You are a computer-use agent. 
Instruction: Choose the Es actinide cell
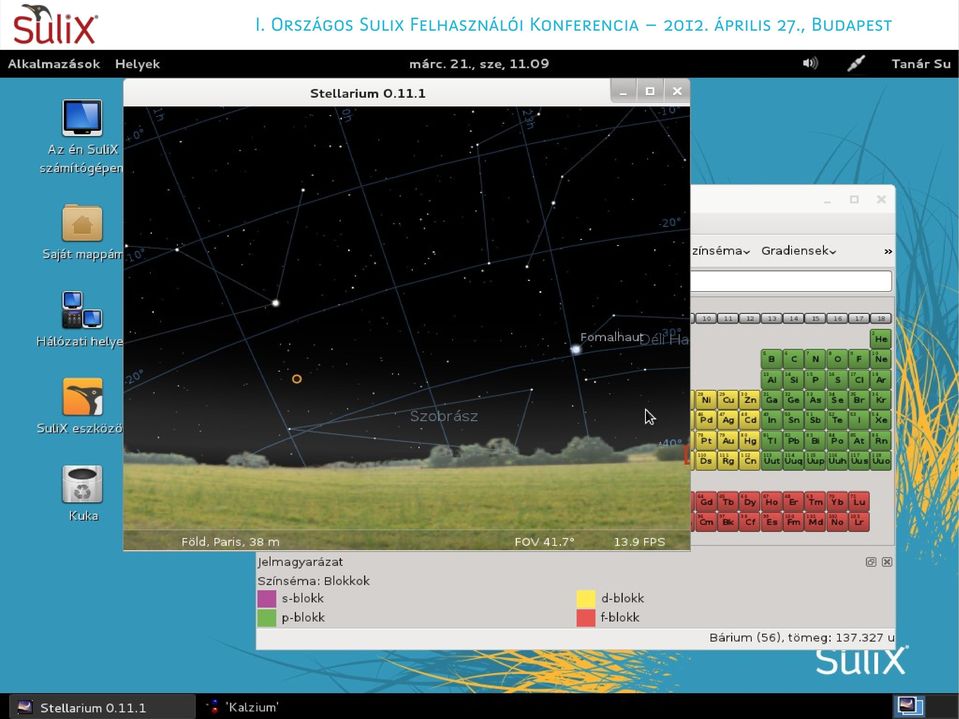coord(771,522)
